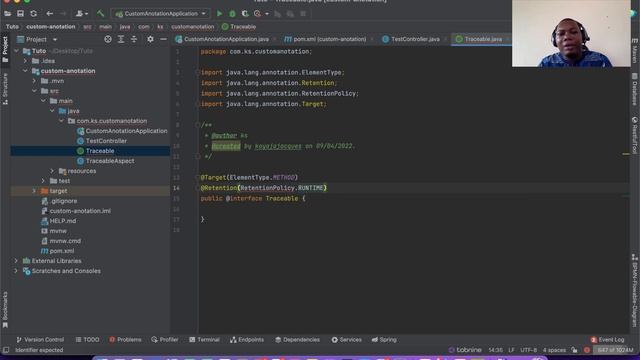Switch to CustomAnotationApplication.java tab
Image resolution: width=640 pixels, height=360 pixels.
pyautogui.click(x=226, y=39)
